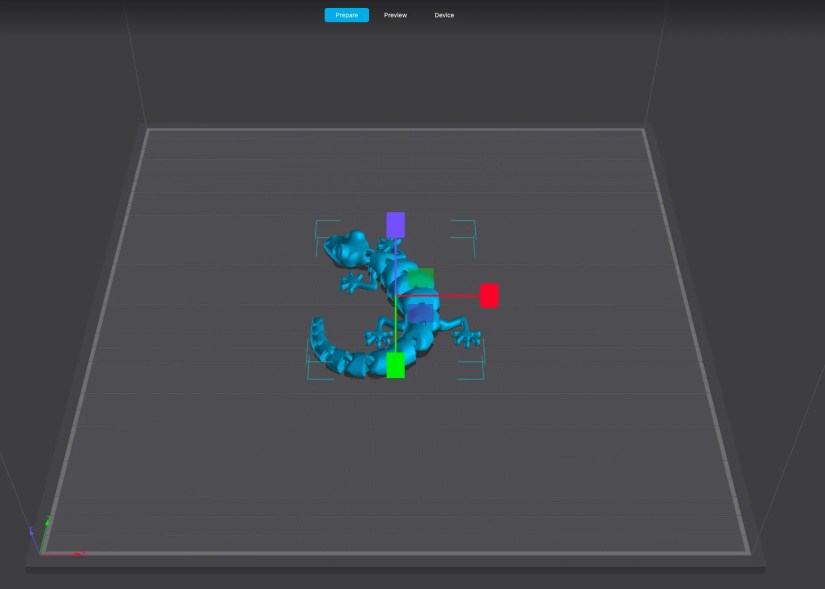This screenshot has height=589, width=825.
Task: Click the purple Z-axis move handle
Action: [396, 225]
